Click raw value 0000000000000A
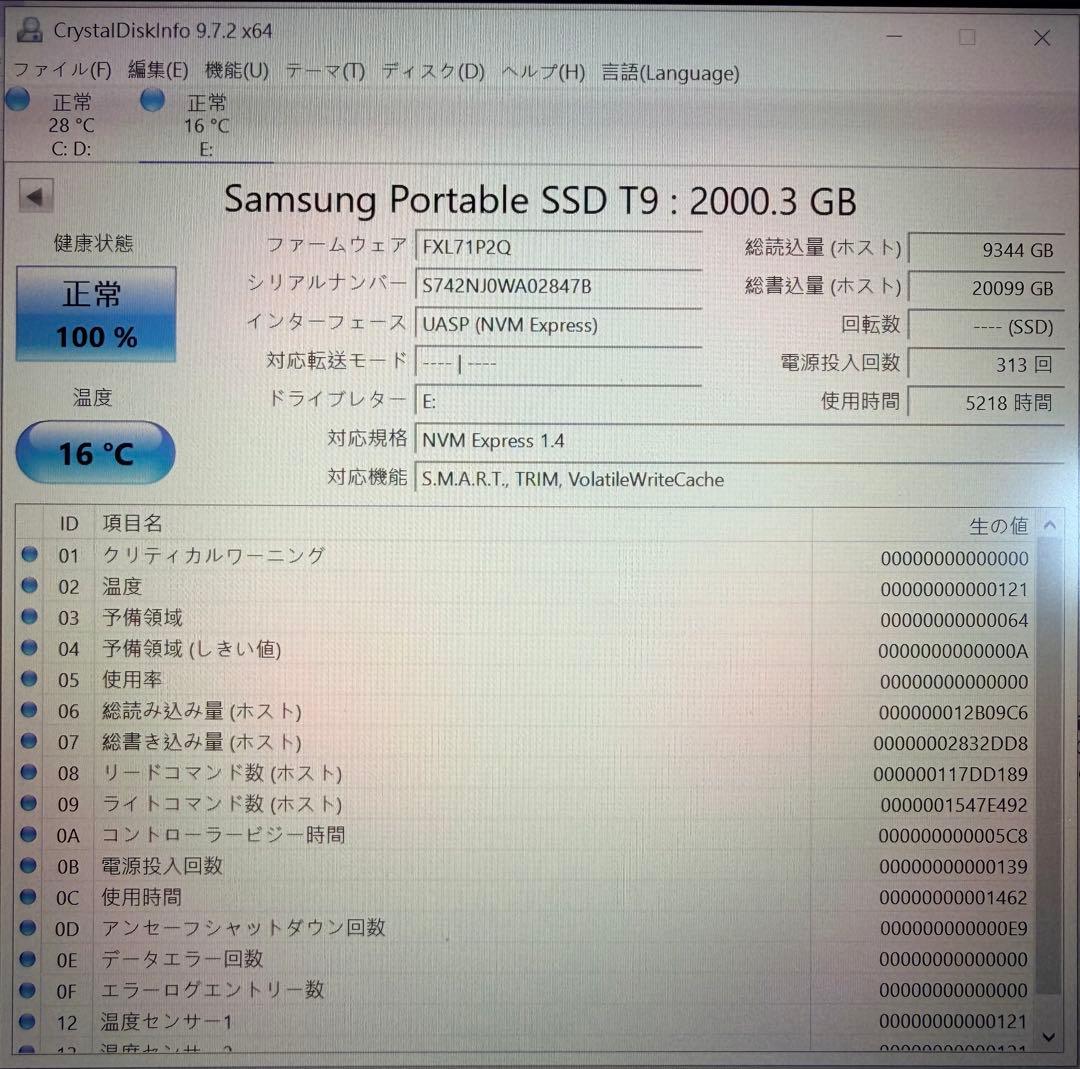 click(953, 651)
